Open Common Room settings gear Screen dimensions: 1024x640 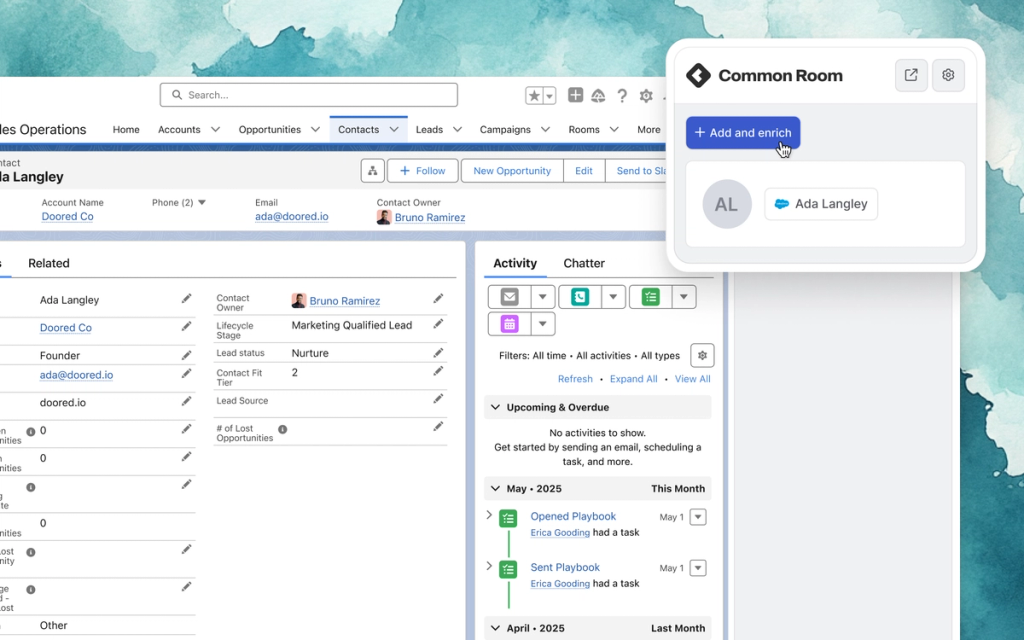[948, 75]
